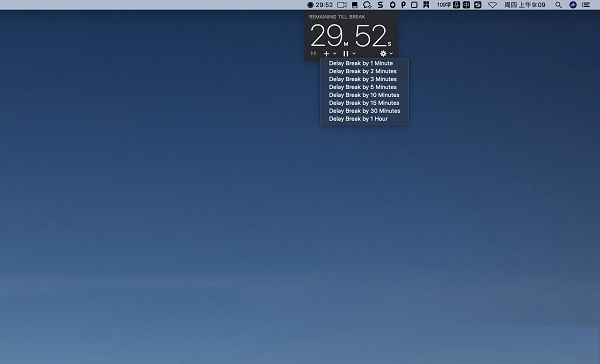The image size is (600, 364).
Task: Click the black rounded icon right after 100字
Action: pyautogui.click(x=457, y=5)
